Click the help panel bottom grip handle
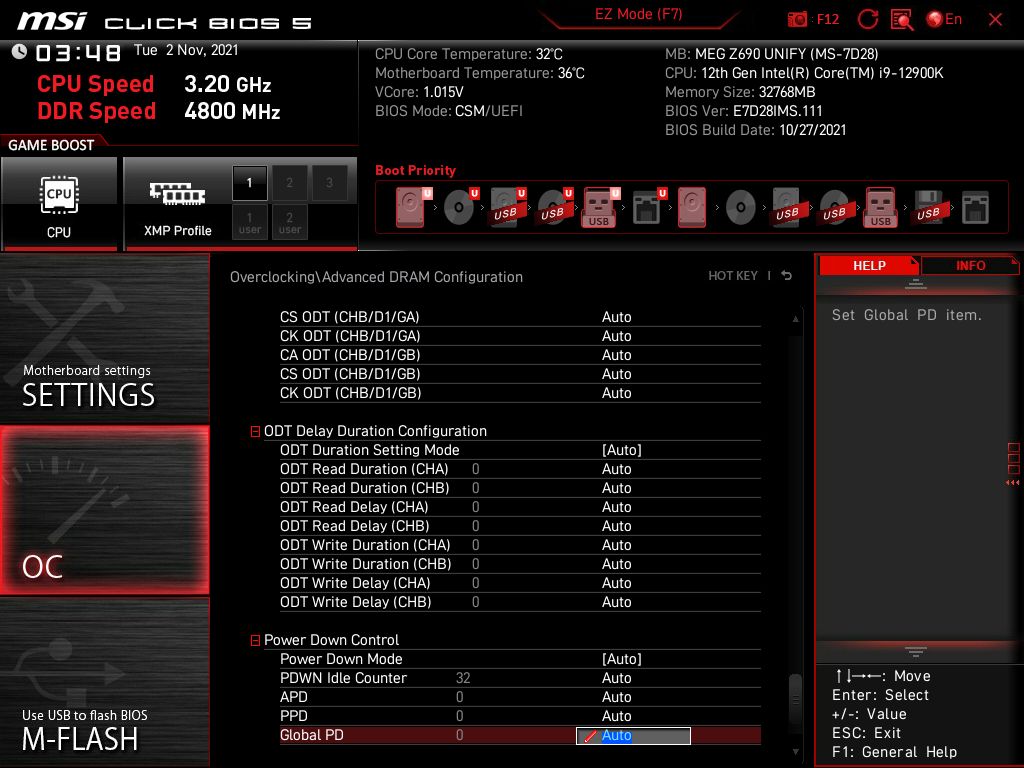This screenshot has height=768, width=1024. pos(916,652)
